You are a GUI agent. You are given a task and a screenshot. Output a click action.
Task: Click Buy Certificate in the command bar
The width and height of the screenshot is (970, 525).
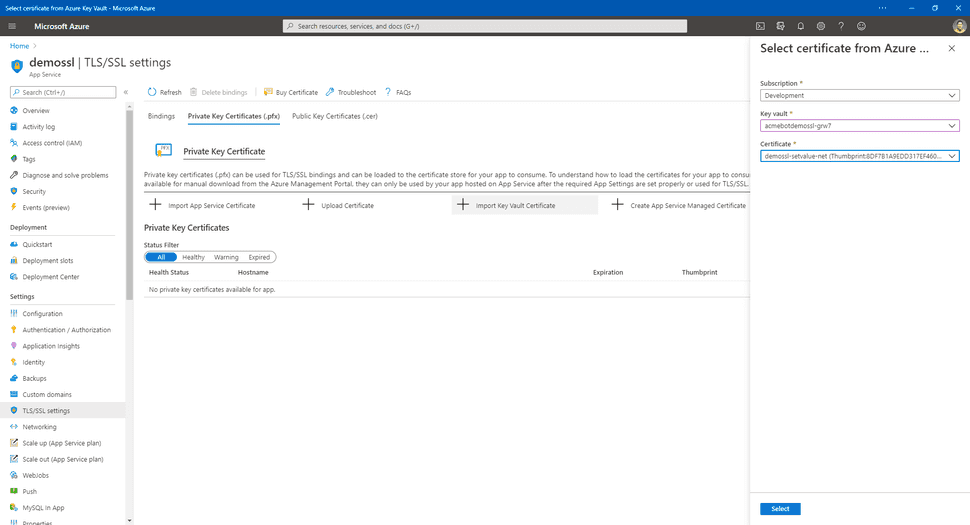coord(291,92)
